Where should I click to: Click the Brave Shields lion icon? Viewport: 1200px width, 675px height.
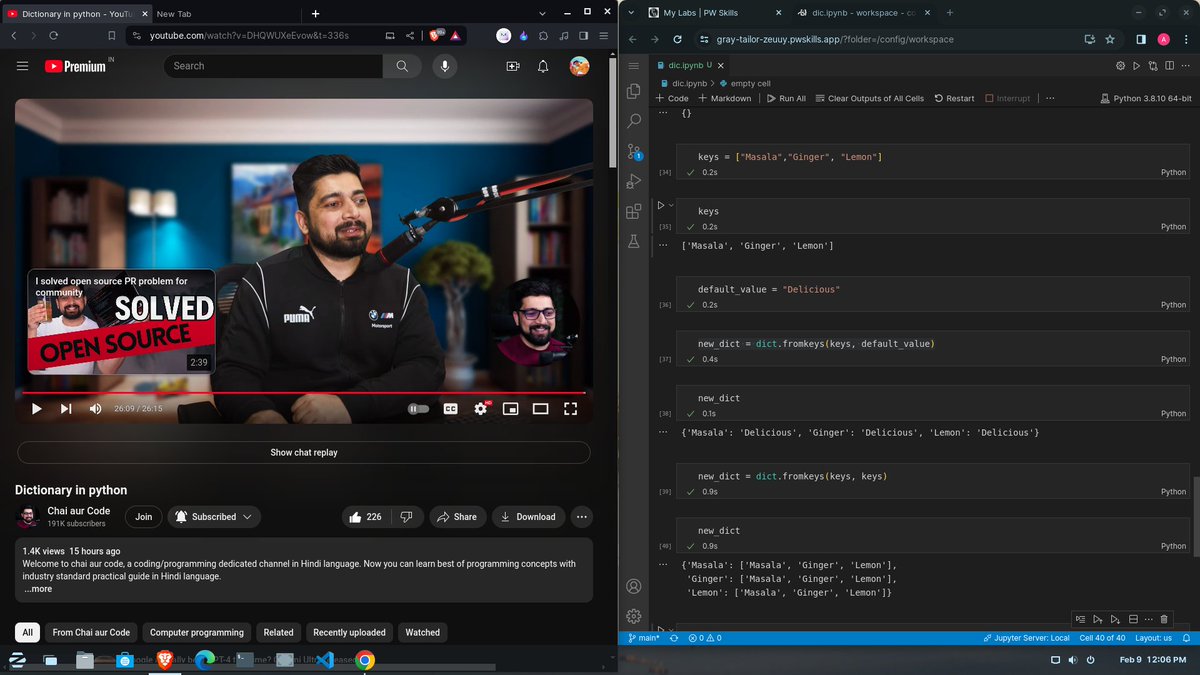[436, 35]
